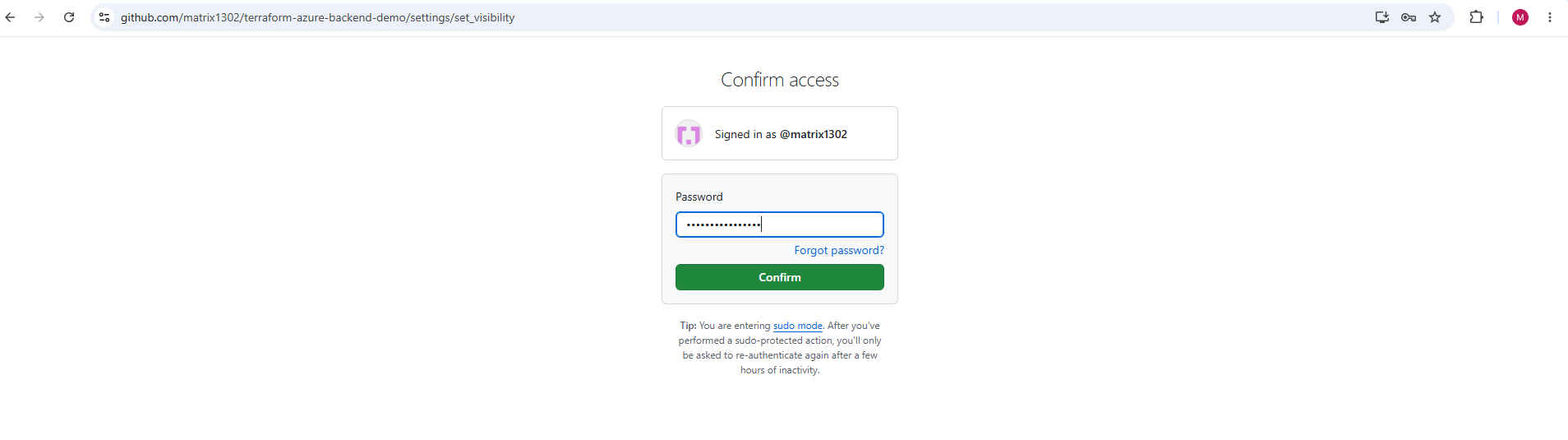Click the browser forward arrow
The width and height of the screenshot is (1568, 440).
click(x=39, y=17)
